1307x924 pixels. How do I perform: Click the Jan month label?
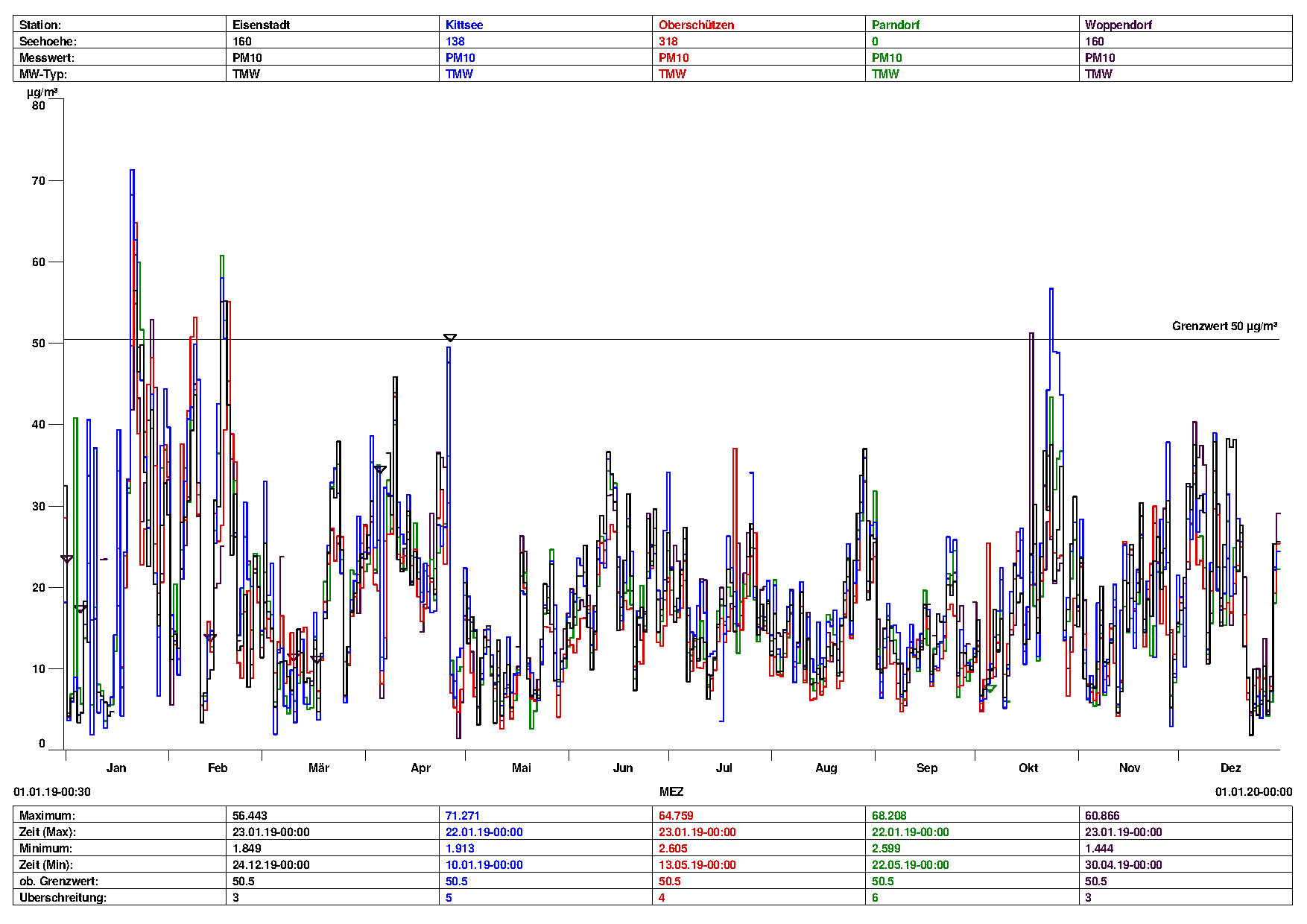coord(116,768)
